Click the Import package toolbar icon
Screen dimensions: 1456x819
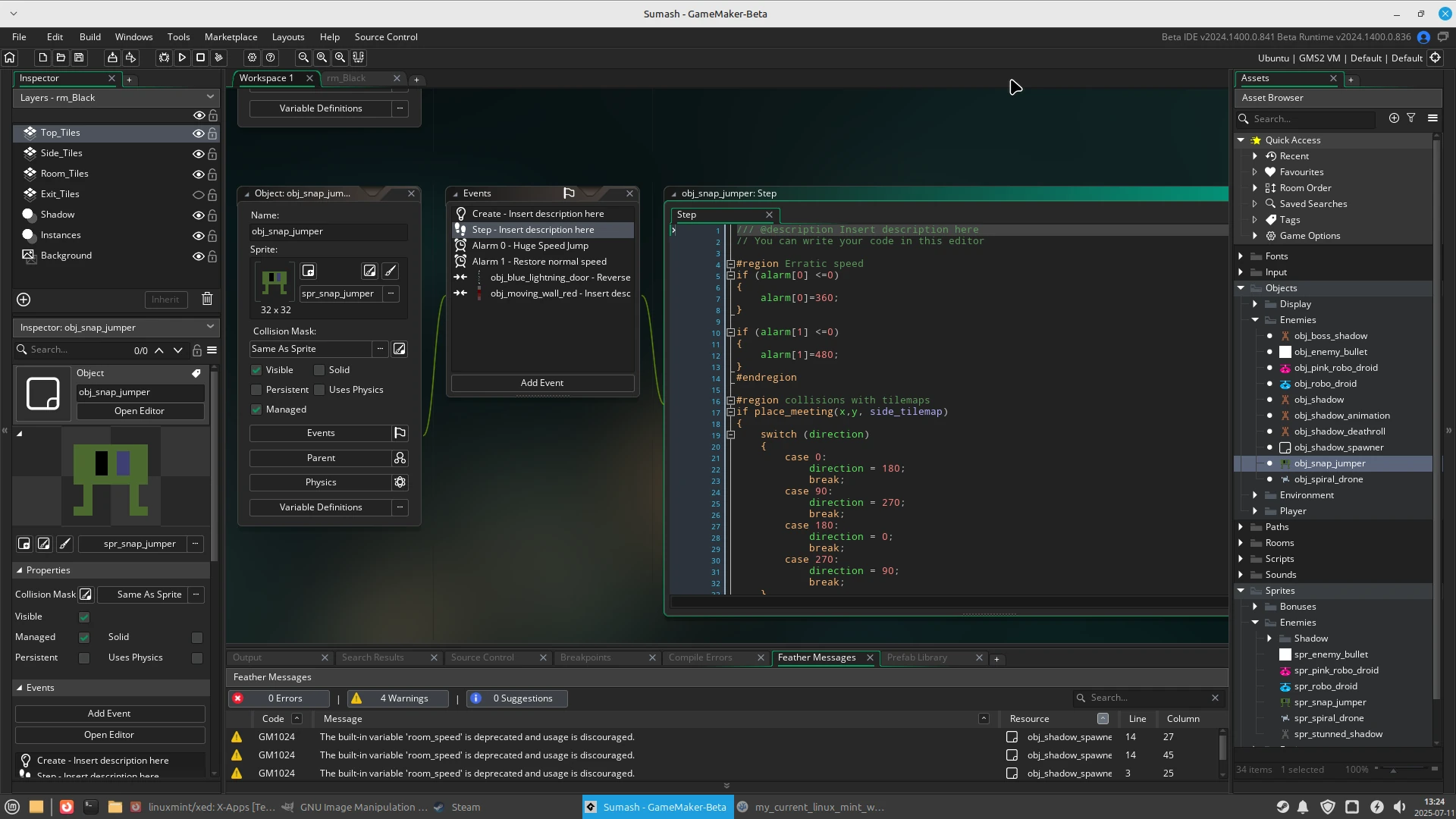[112, 58]
